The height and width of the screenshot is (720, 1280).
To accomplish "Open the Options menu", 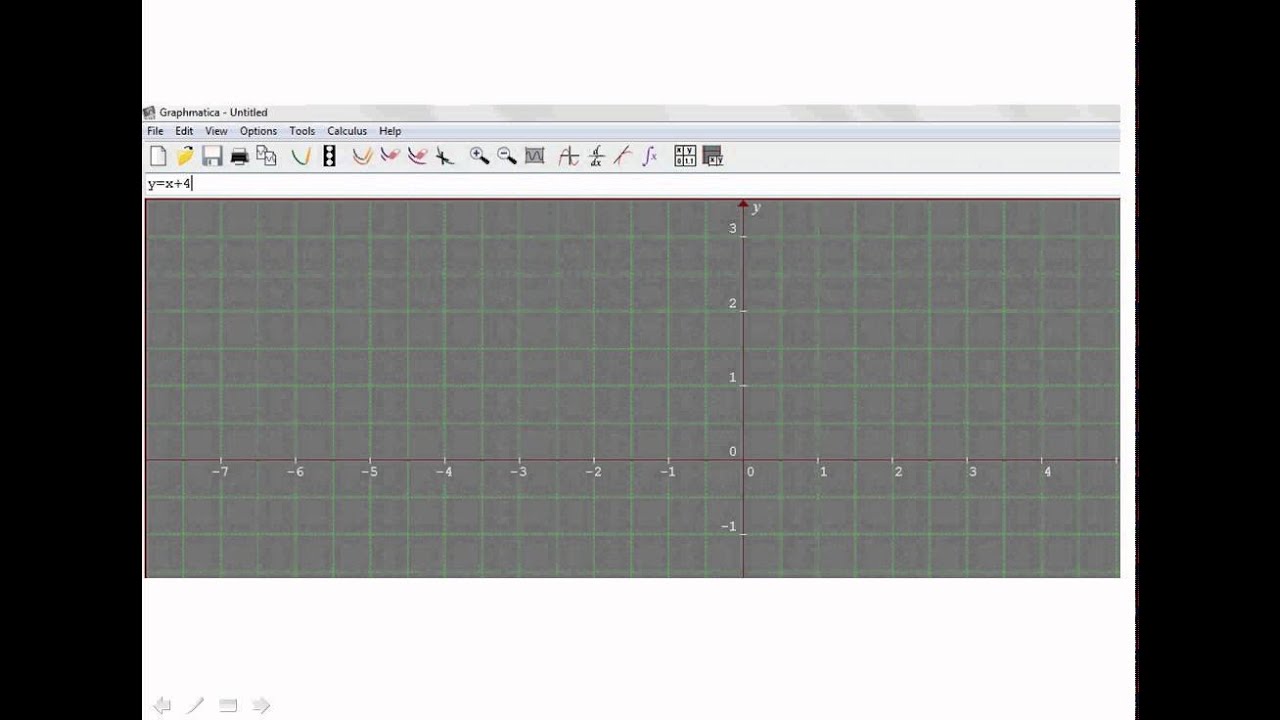I will coord(258,131).
